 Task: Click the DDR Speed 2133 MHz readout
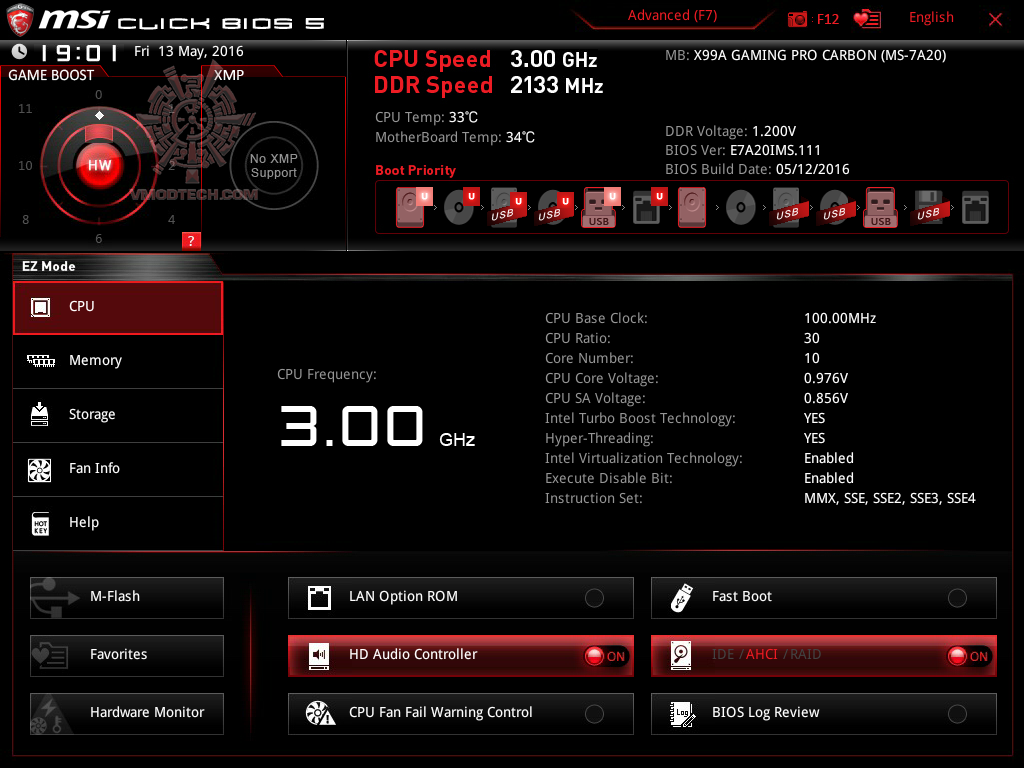488,86
